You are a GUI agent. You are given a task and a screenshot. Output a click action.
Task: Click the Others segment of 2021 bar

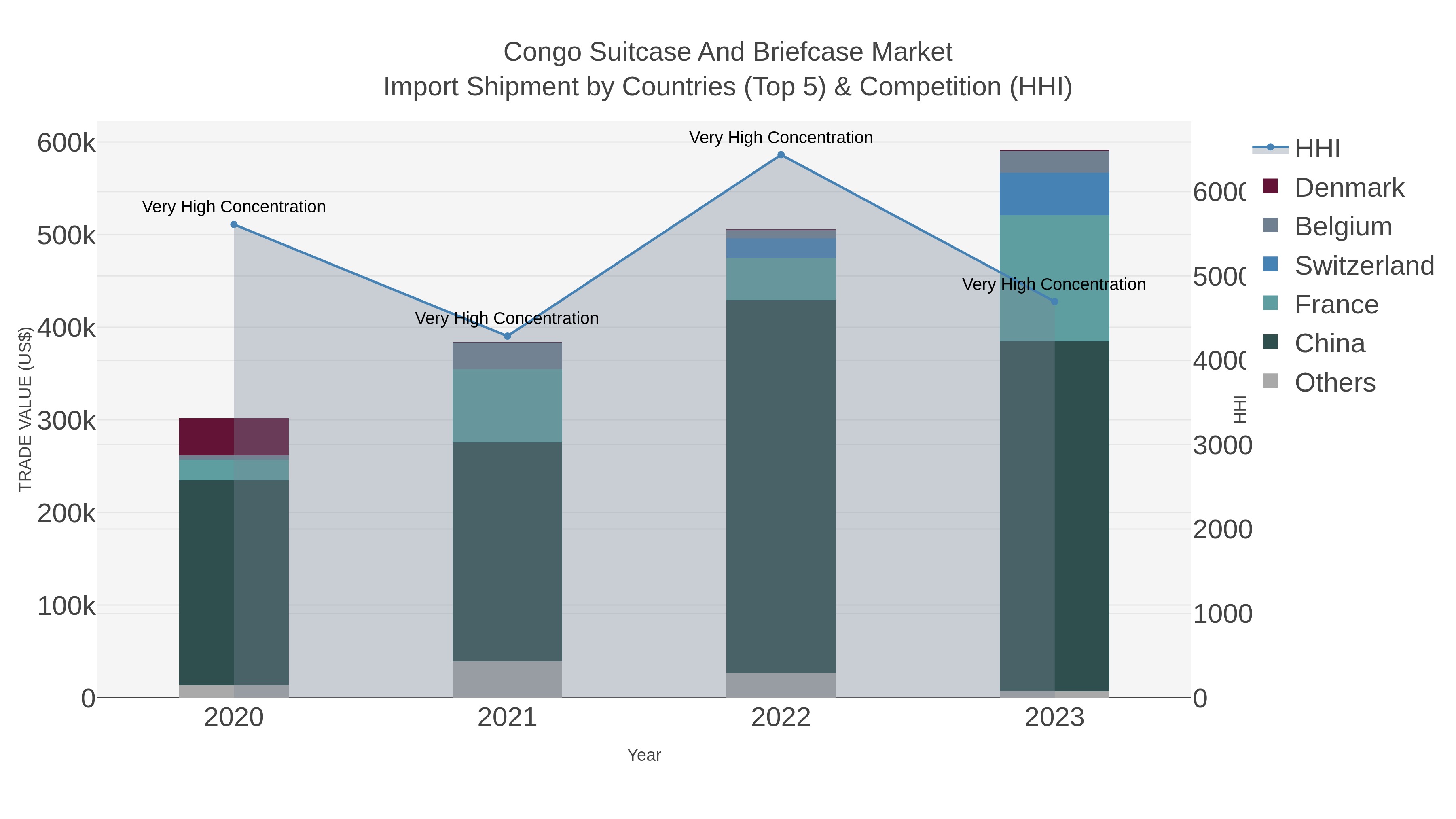(x=507, y=679)
